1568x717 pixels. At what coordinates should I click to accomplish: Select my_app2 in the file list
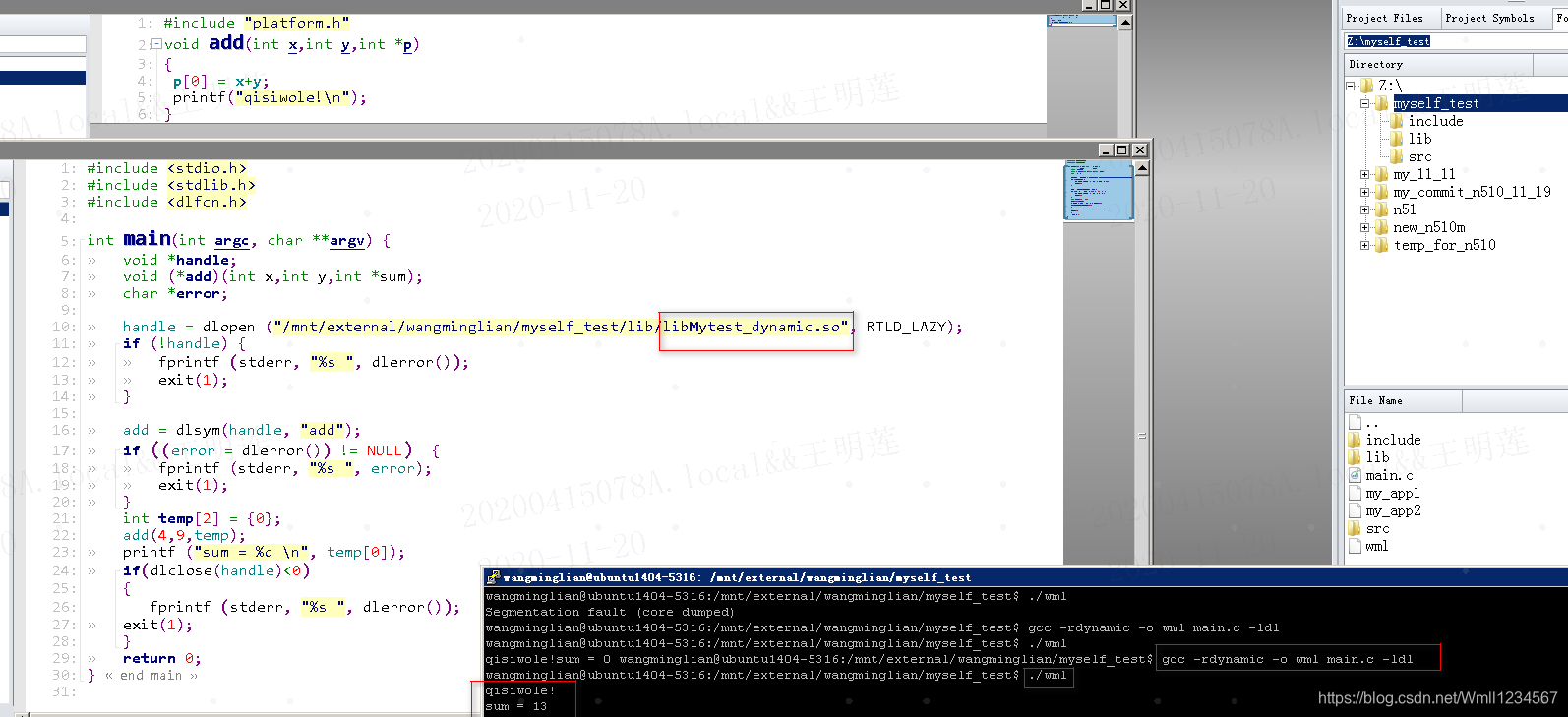tap(1393, 510)
